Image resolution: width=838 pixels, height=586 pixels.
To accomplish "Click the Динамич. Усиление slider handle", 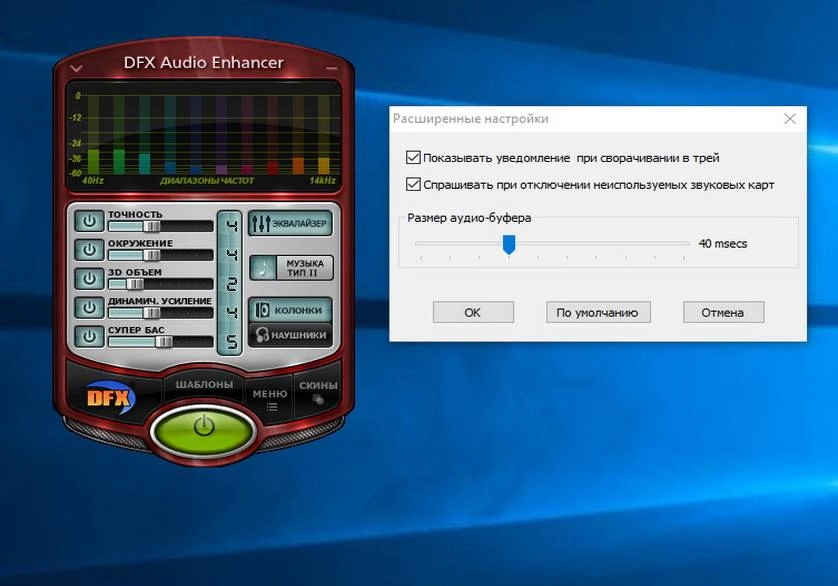I will 152,313.
